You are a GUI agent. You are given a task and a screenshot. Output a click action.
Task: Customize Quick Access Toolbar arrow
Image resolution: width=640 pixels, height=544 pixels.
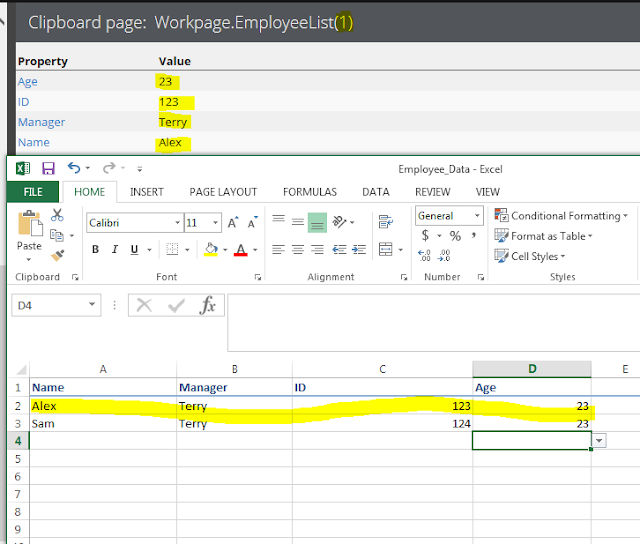[140, 169]
